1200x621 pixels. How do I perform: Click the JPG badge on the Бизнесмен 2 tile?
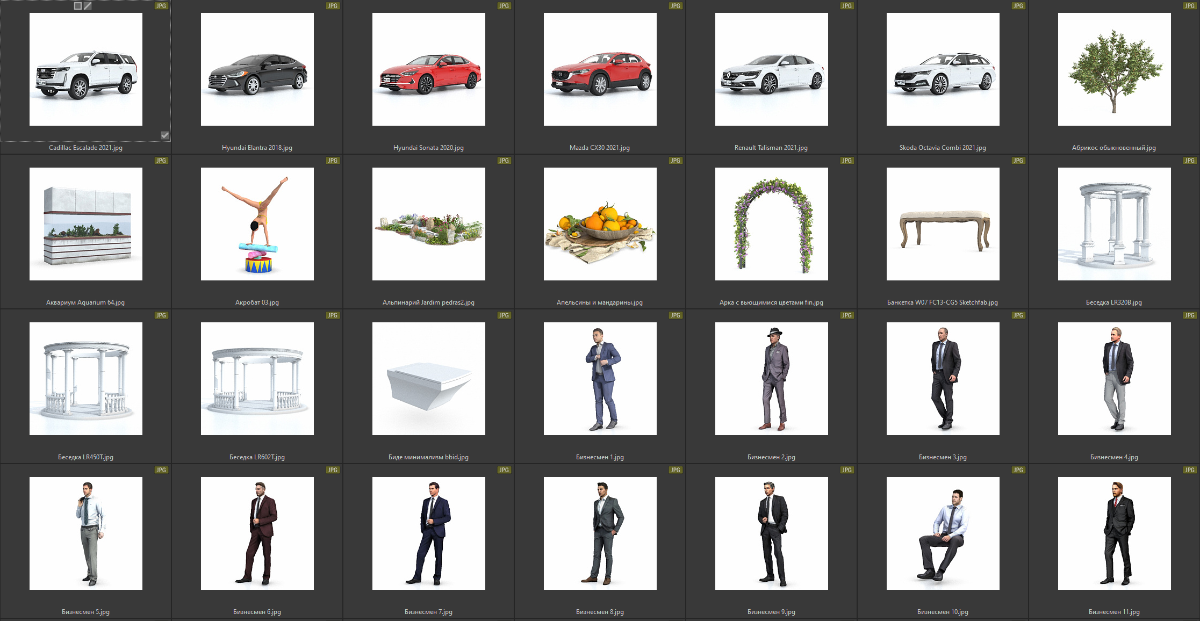[x=847, y=315]
